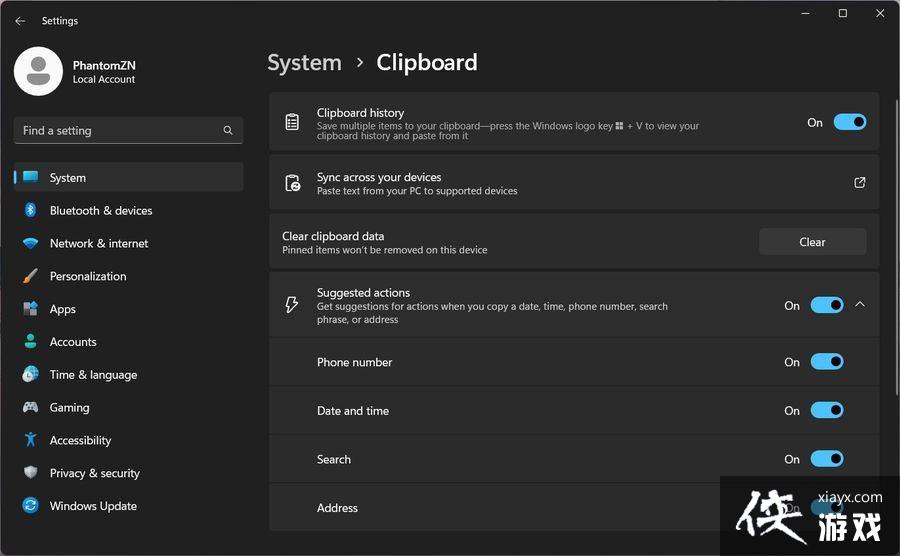Click the Clipboard page heading
Screen dimensions: 900x556
pos(426,63)
